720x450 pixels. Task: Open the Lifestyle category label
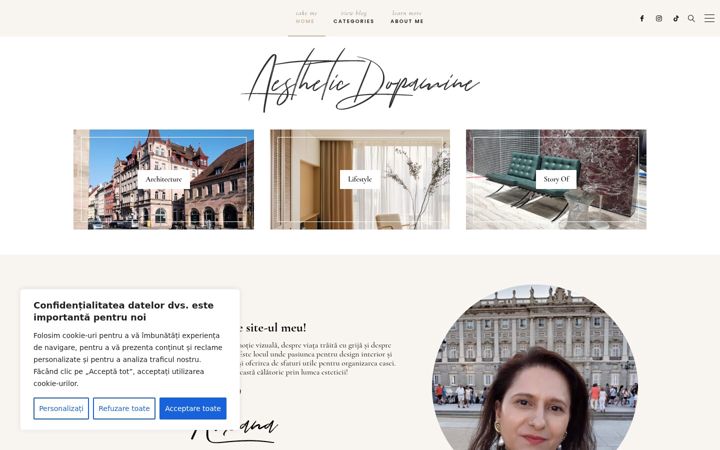(x=360, y=179)
